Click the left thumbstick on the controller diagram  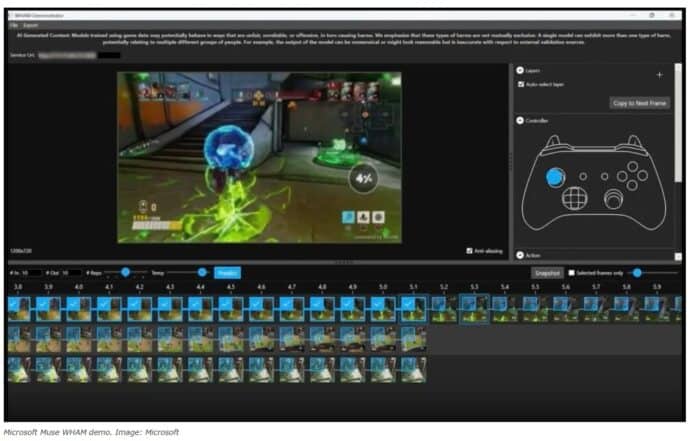555,177
